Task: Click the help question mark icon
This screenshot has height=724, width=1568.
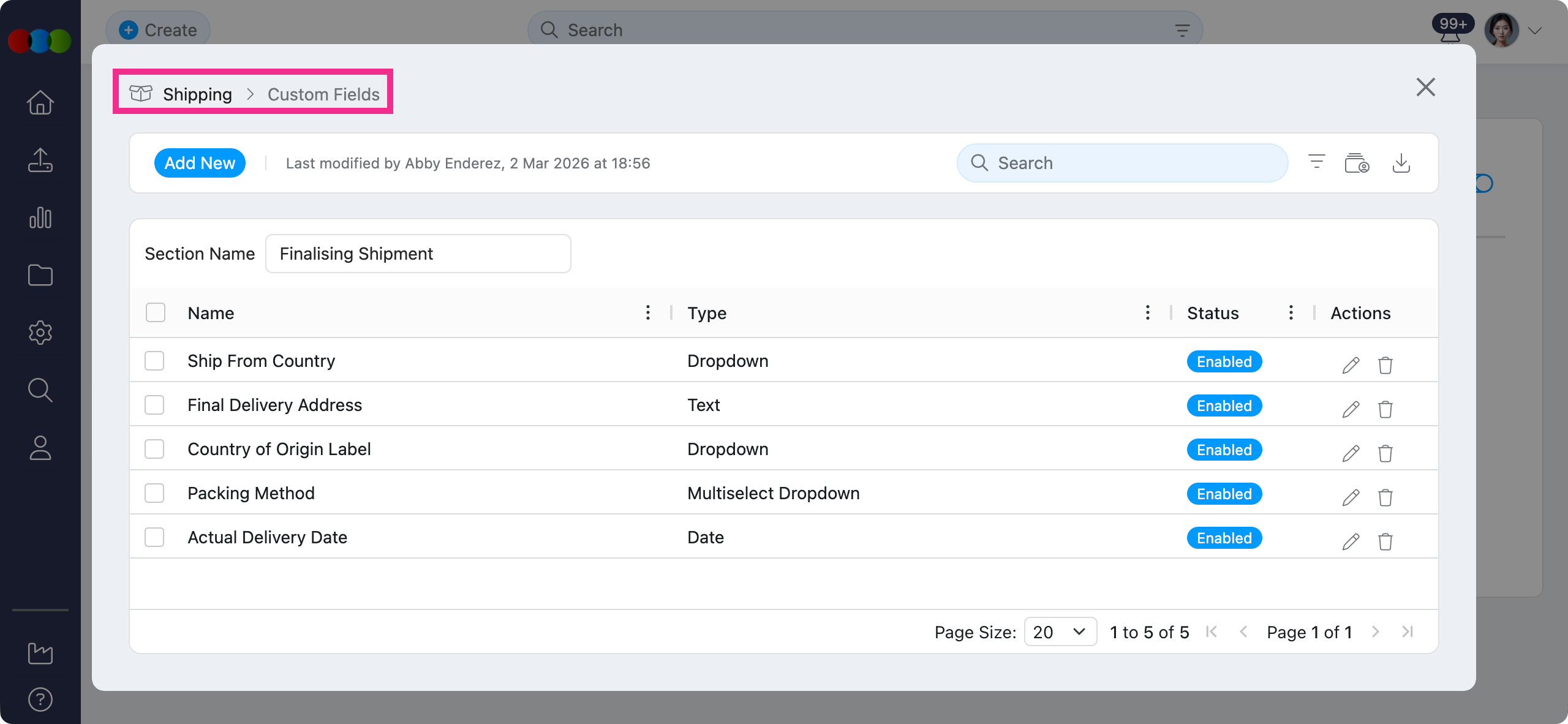Action: click(40, 699)
